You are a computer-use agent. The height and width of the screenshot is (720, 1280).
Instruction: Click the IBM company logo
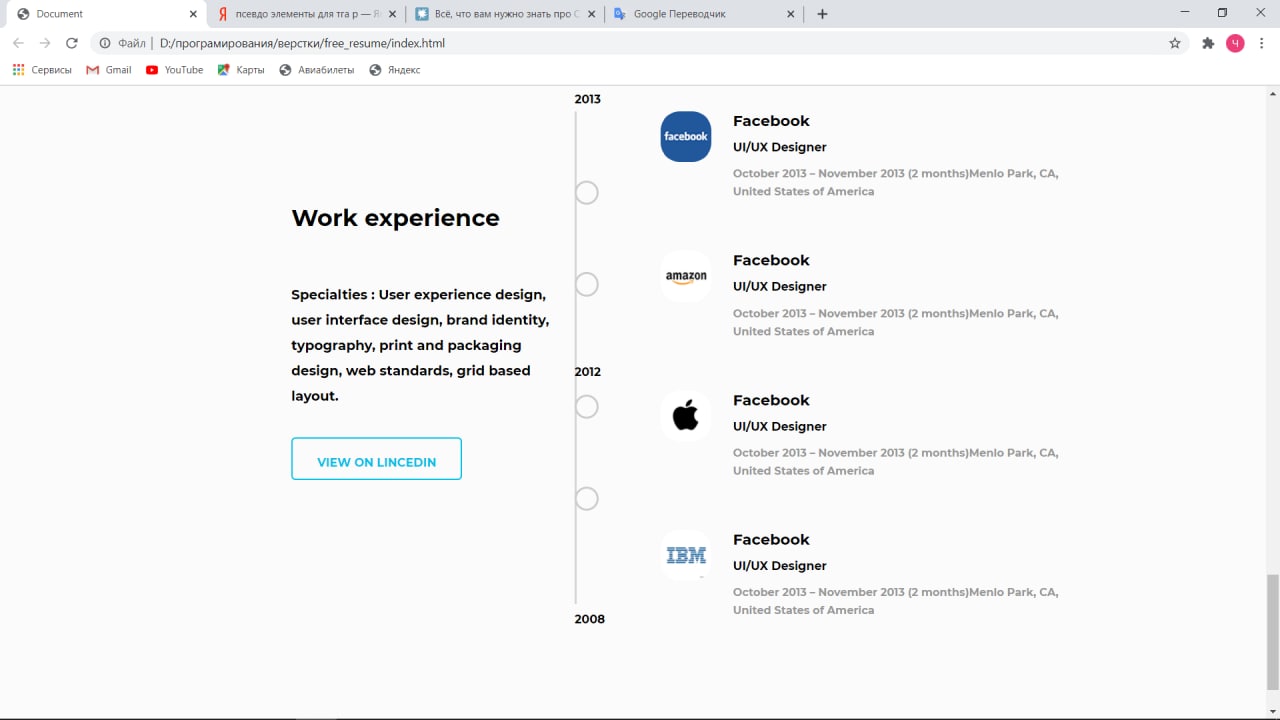coord(686,555)
